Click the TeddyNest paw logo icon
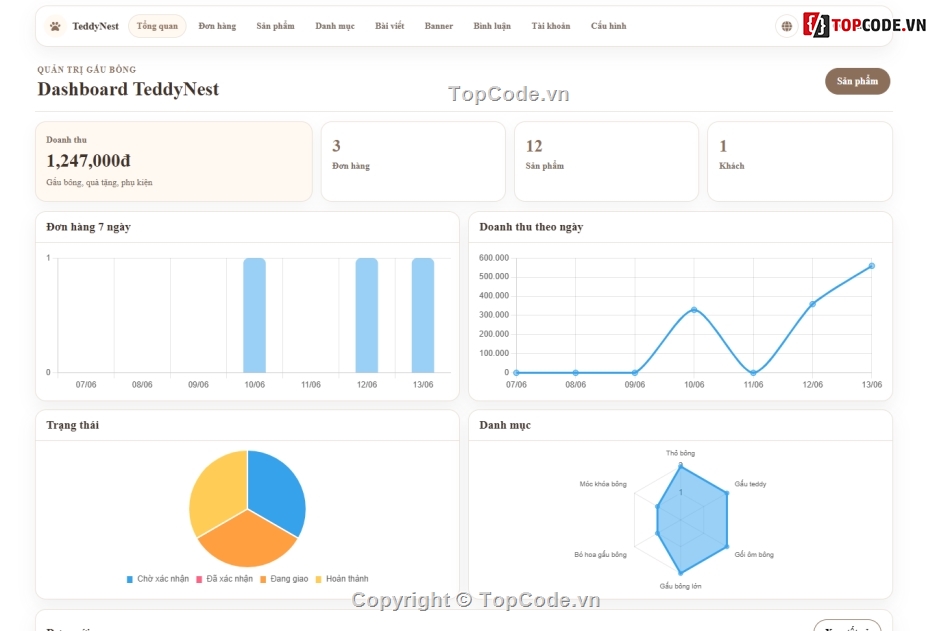 [55, 26]
